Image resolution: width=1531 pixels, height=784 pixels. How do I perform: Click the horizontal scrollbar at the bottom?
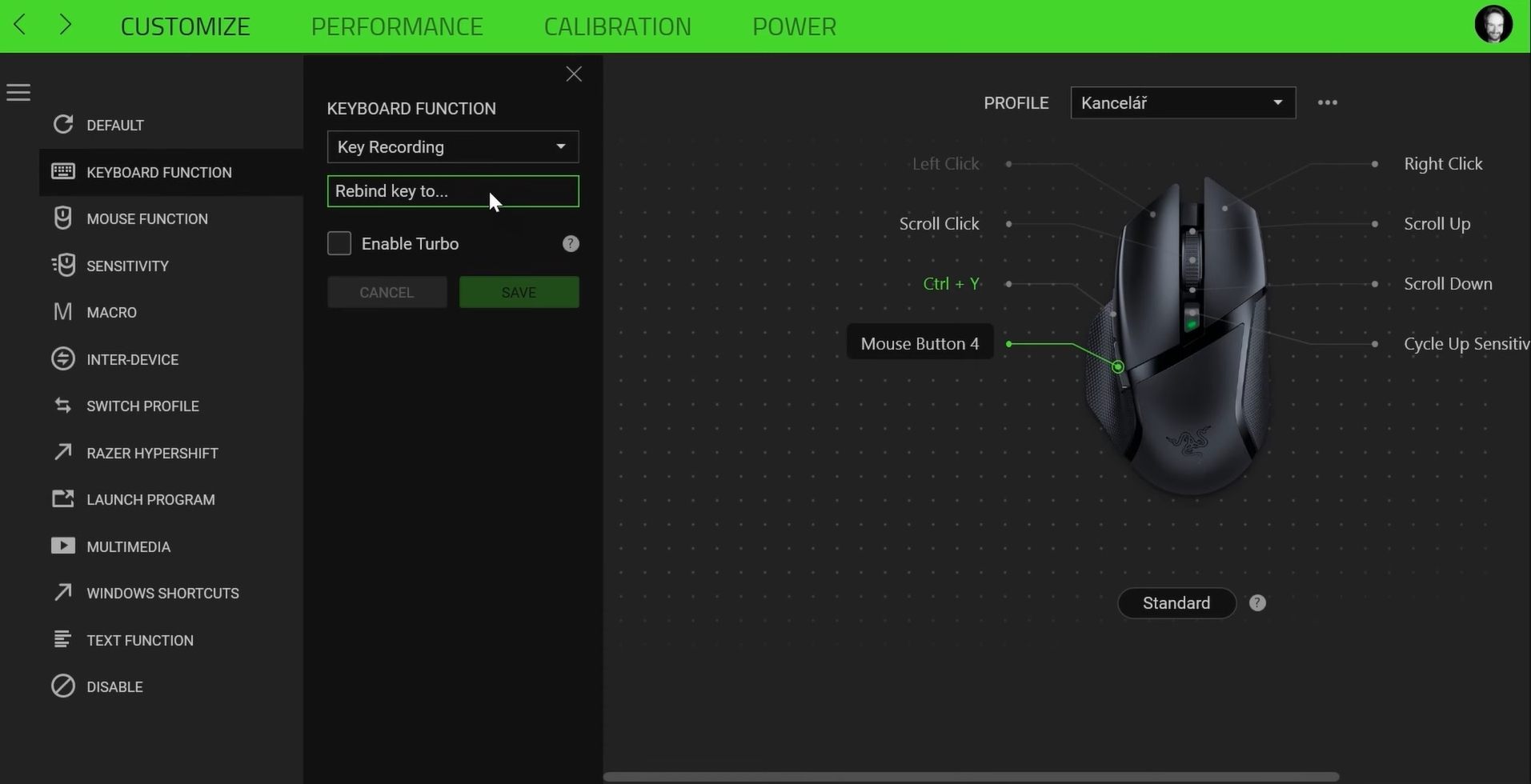(x=971, y=776)
